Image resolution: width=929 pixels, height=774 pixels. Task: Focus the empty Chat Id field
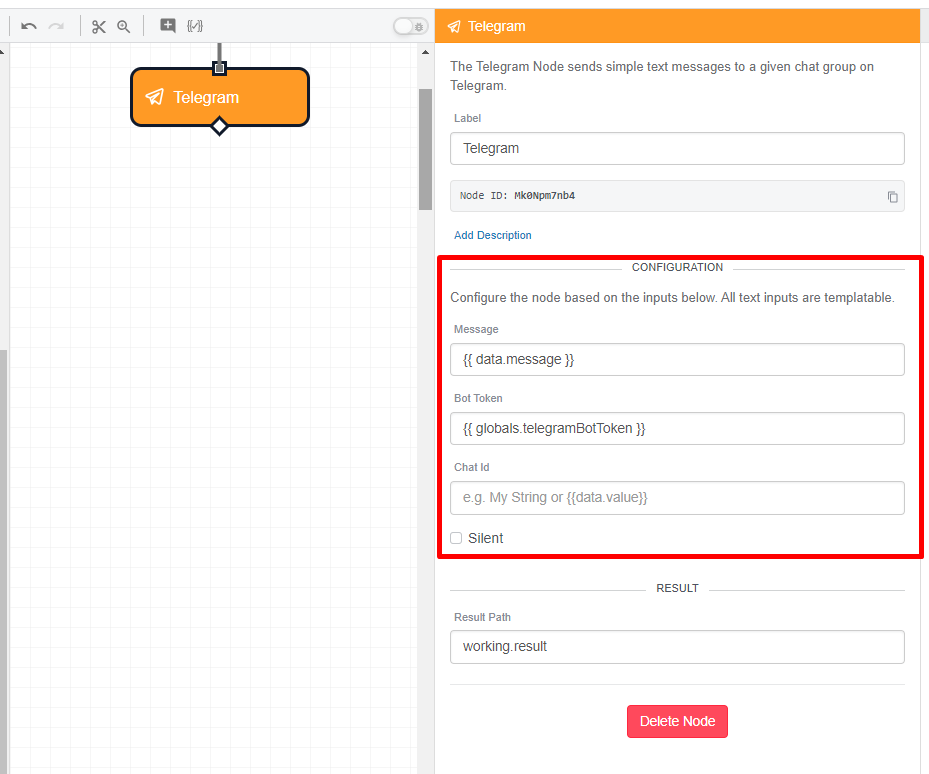tap(677, 498)
